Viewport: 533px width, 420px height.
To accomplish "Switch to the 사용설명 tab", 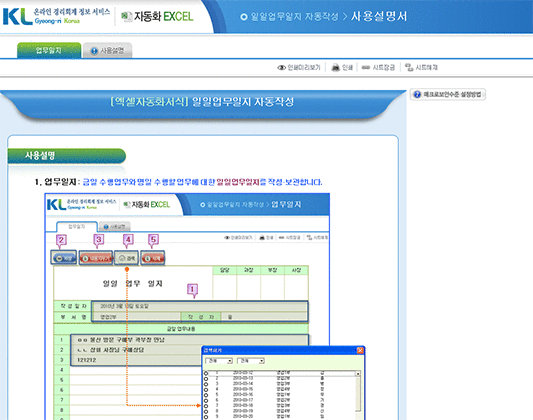I will pos(107,51).
